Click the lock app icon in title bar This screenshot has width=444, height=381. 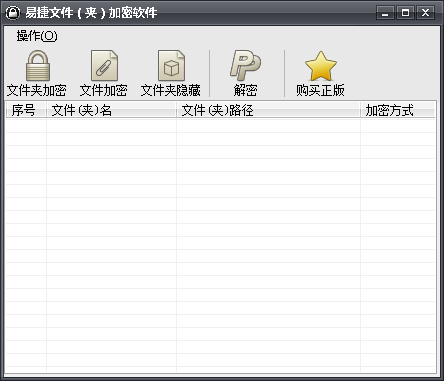(13, 13)
